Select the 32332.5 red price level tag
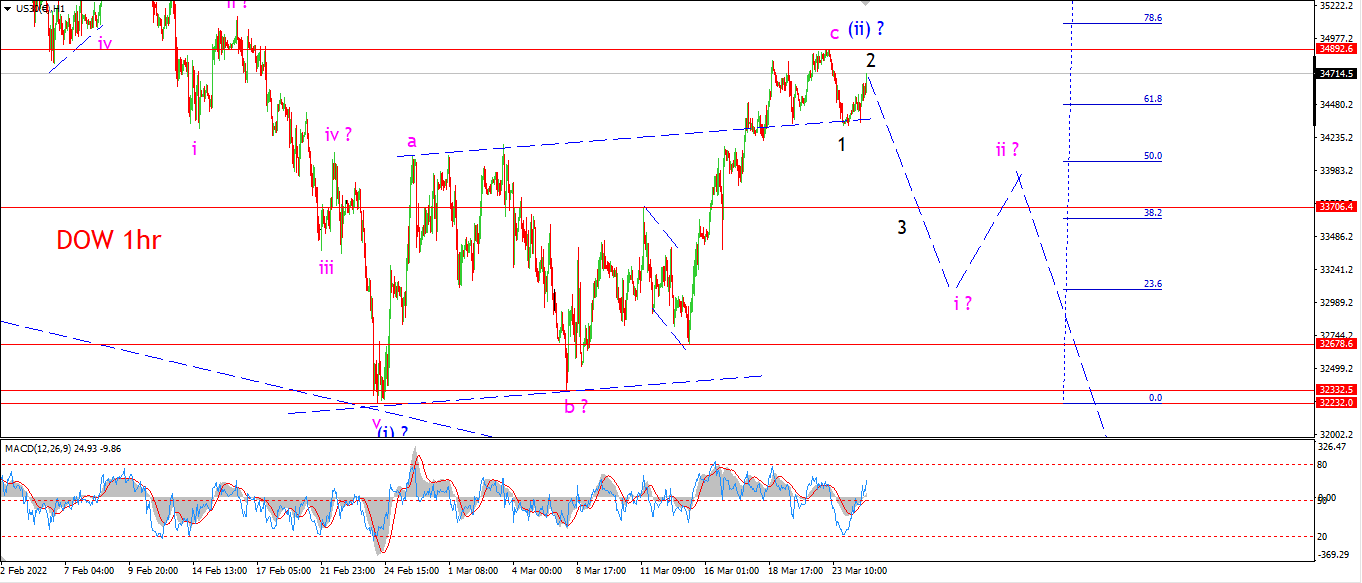The width and height of the screenshot is (1362, 583). pyautogui.click(x=1337, y=389)
